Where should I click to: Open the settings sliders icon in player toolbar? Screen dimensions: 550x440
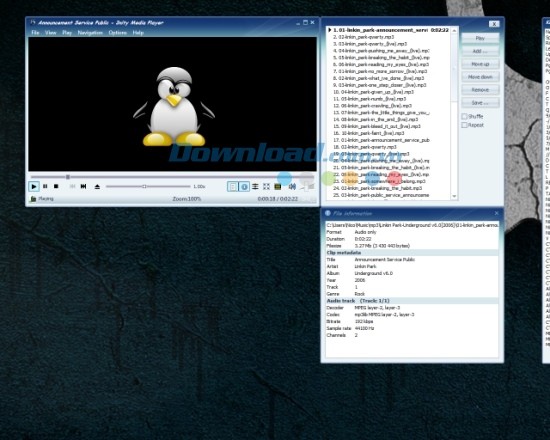point(255,186)
